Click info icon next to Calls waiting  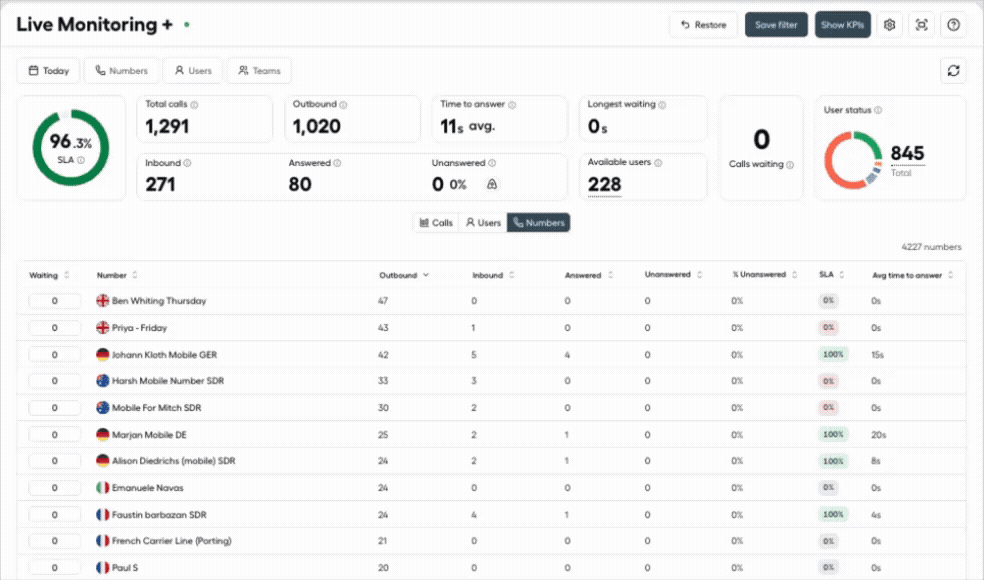coord(790,164)
